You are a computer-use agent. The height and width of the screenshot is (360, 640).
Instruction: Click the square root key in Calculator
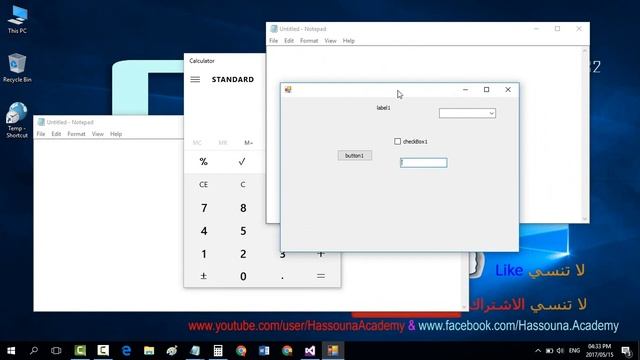click(242, 162)
